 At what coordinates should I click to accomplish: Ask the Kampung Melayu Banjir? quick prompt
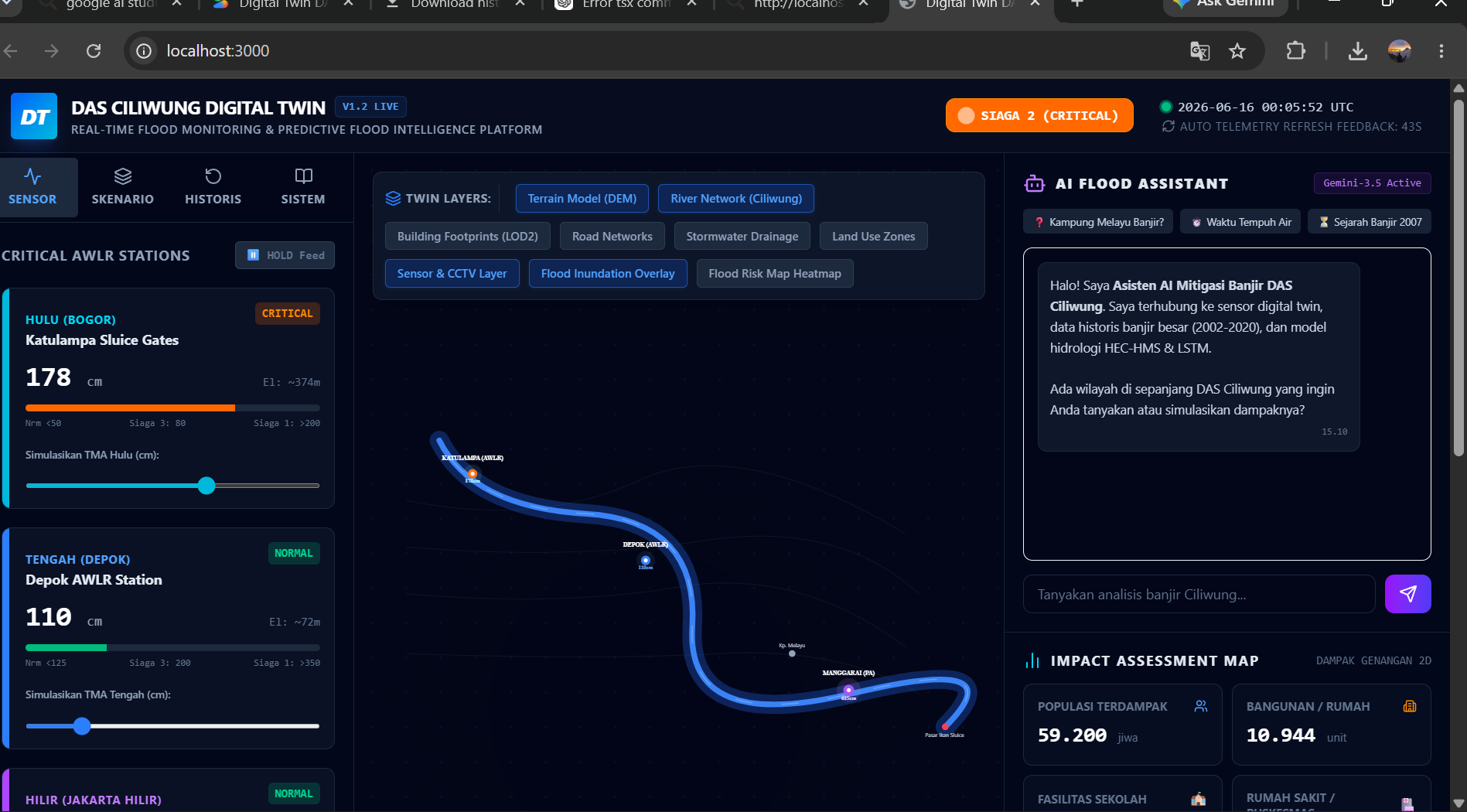click(1099, 222)
